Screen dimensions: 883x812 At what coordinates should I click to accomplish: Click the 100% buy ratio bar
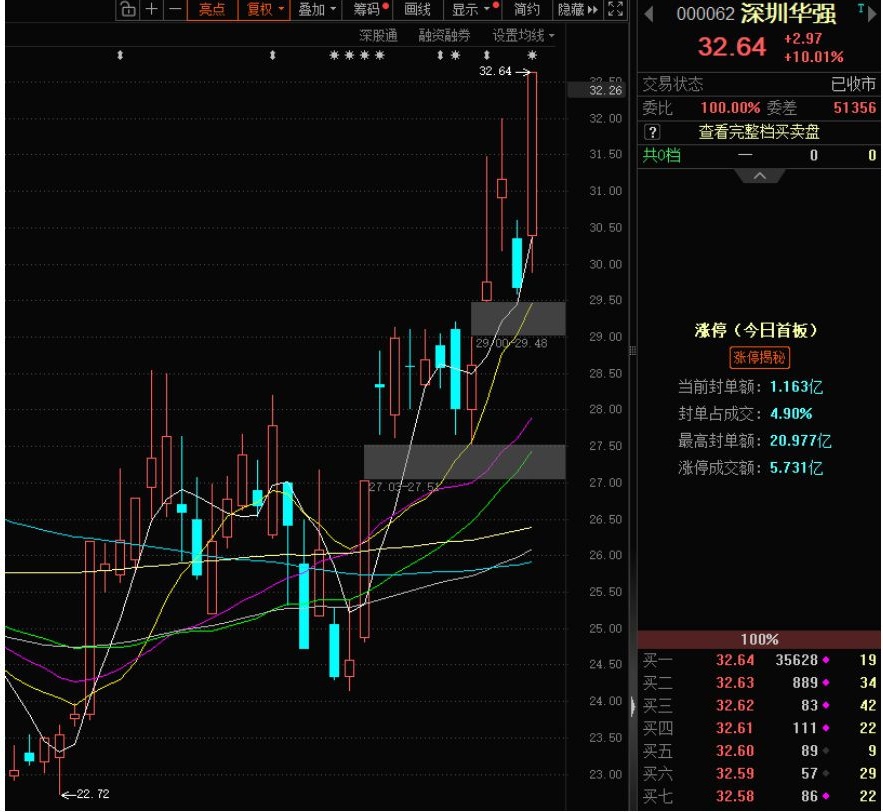pos(759,639)
